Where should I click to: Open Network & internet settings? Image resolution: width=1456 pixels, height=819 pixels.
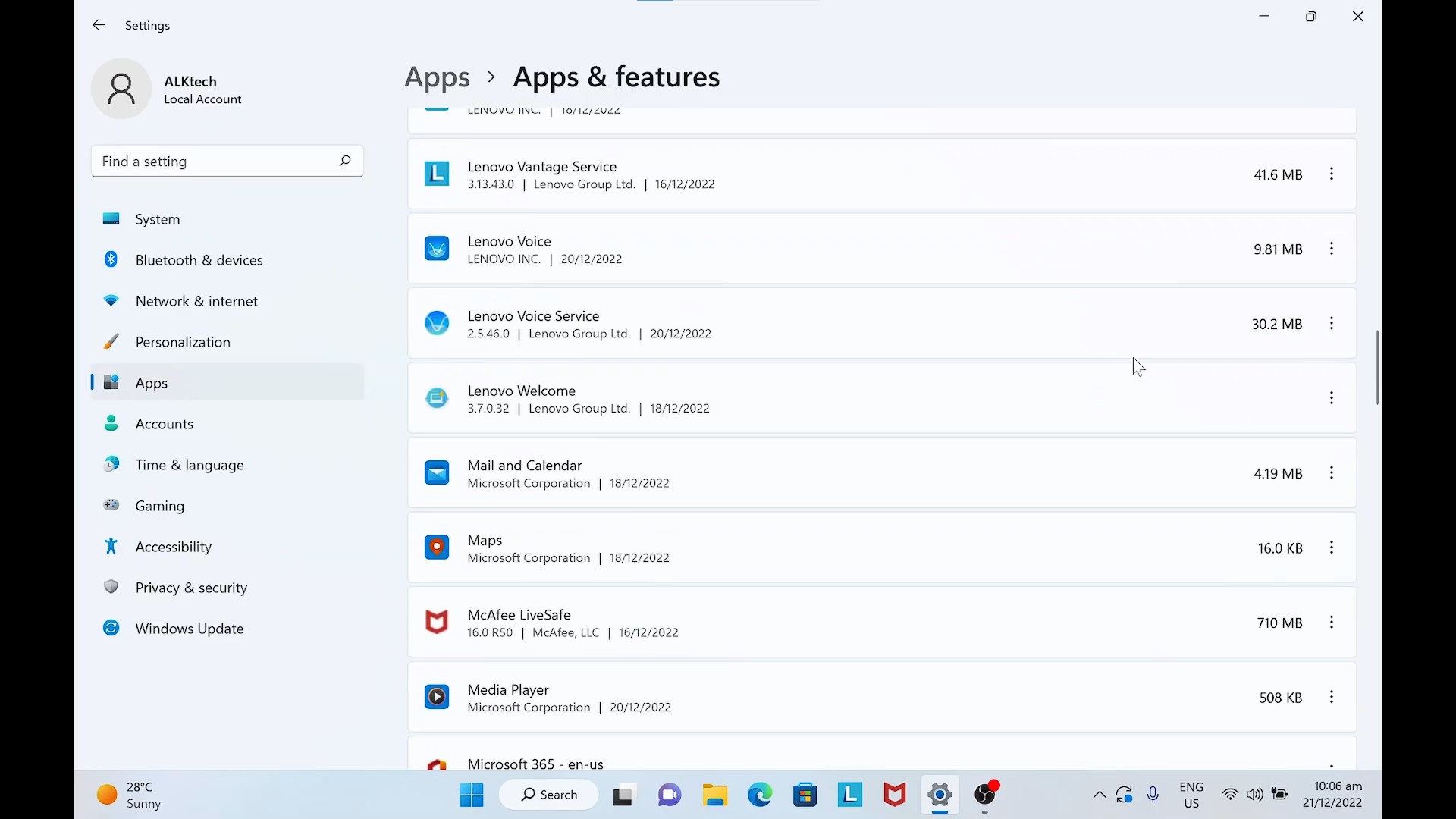[227, 301]
